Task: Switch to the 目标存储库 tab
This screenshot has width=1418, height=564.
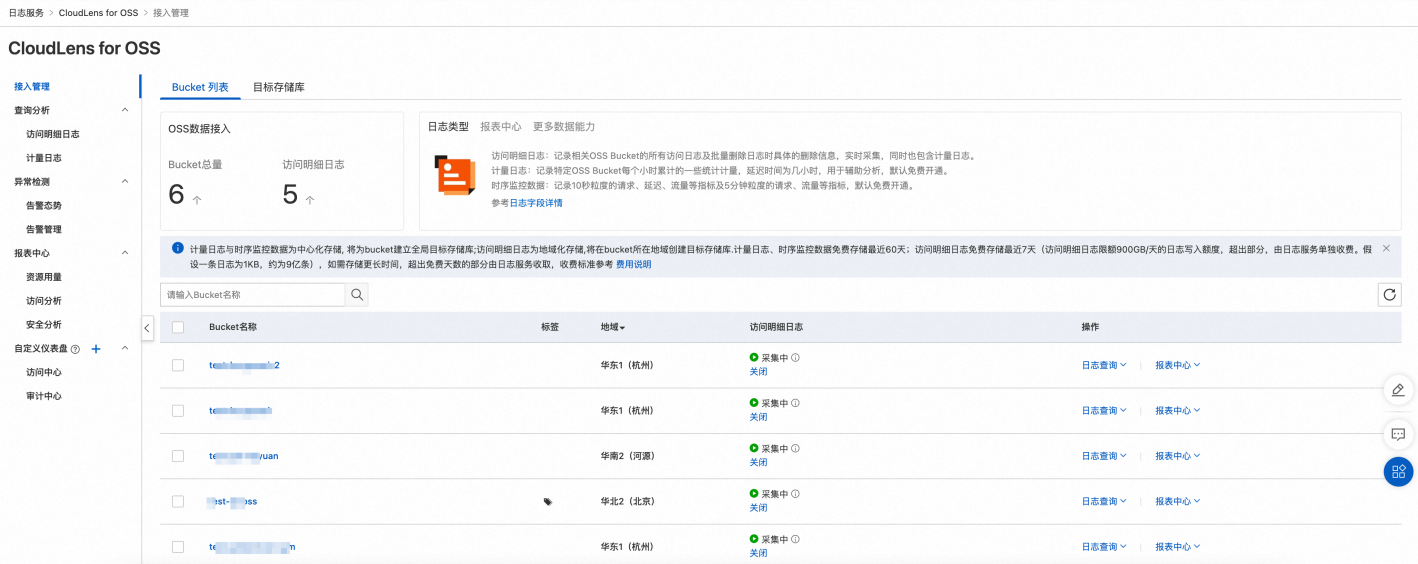Action: click(x=279, y=87)
